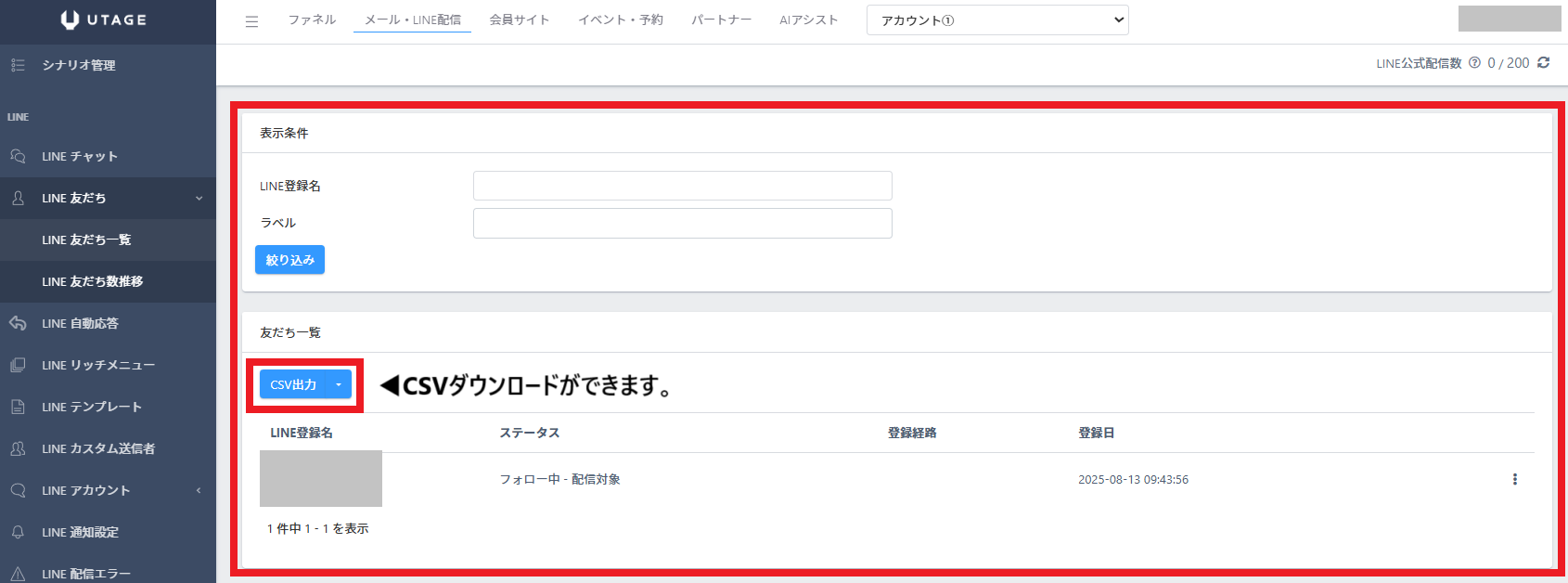
Task: Click the LINE テンプレート document icon
Action: click(18, 407)
